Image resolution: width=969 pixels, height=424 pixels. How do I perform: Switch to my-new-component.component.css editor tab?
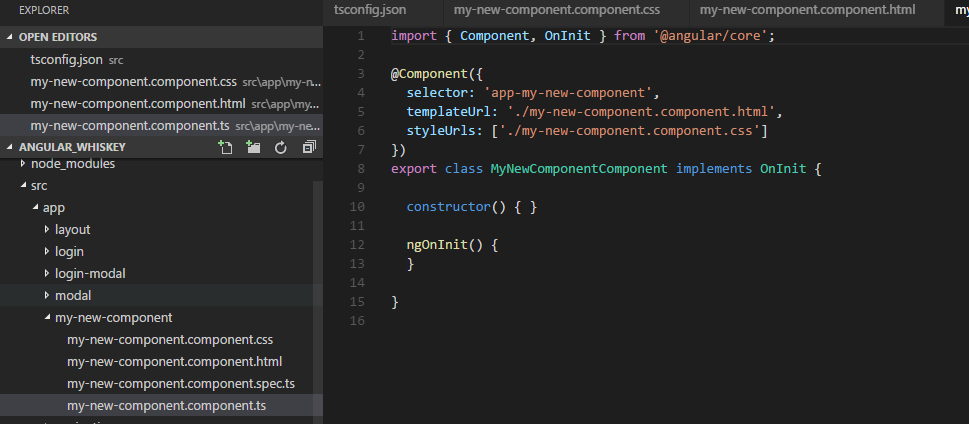(565, 11)
